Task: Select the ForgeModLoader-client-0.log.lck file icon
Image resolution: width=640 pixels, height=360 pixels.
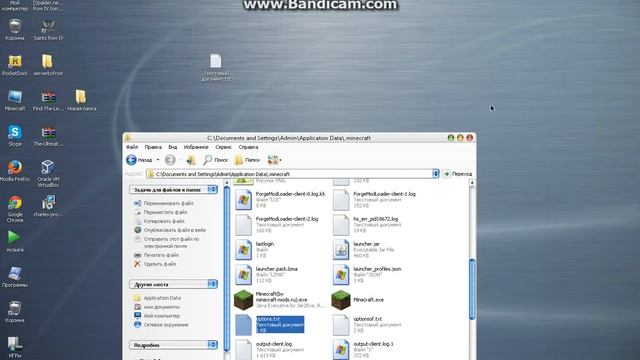Action: click(x=244, y=200)
